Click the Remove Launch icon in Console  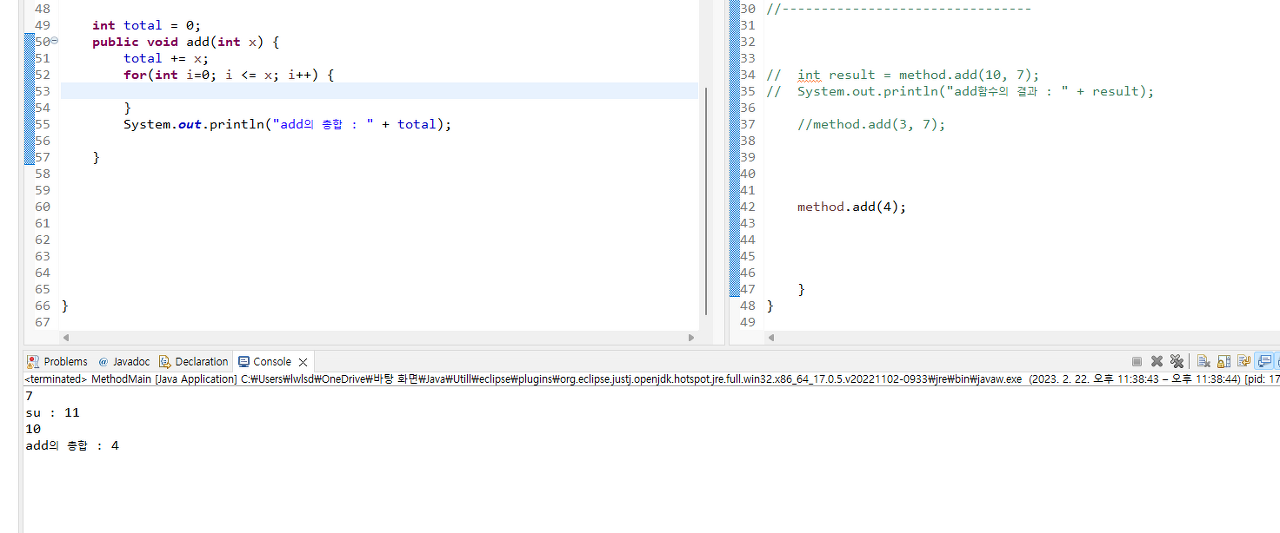[1157, 361]
